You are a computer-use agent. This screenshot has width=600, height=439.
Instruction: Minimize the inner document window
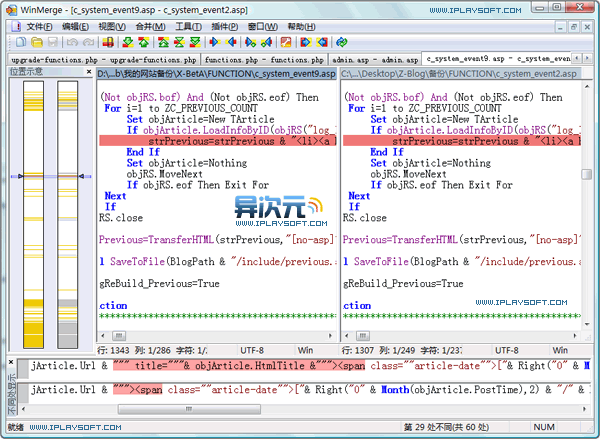tap(560, 27)
